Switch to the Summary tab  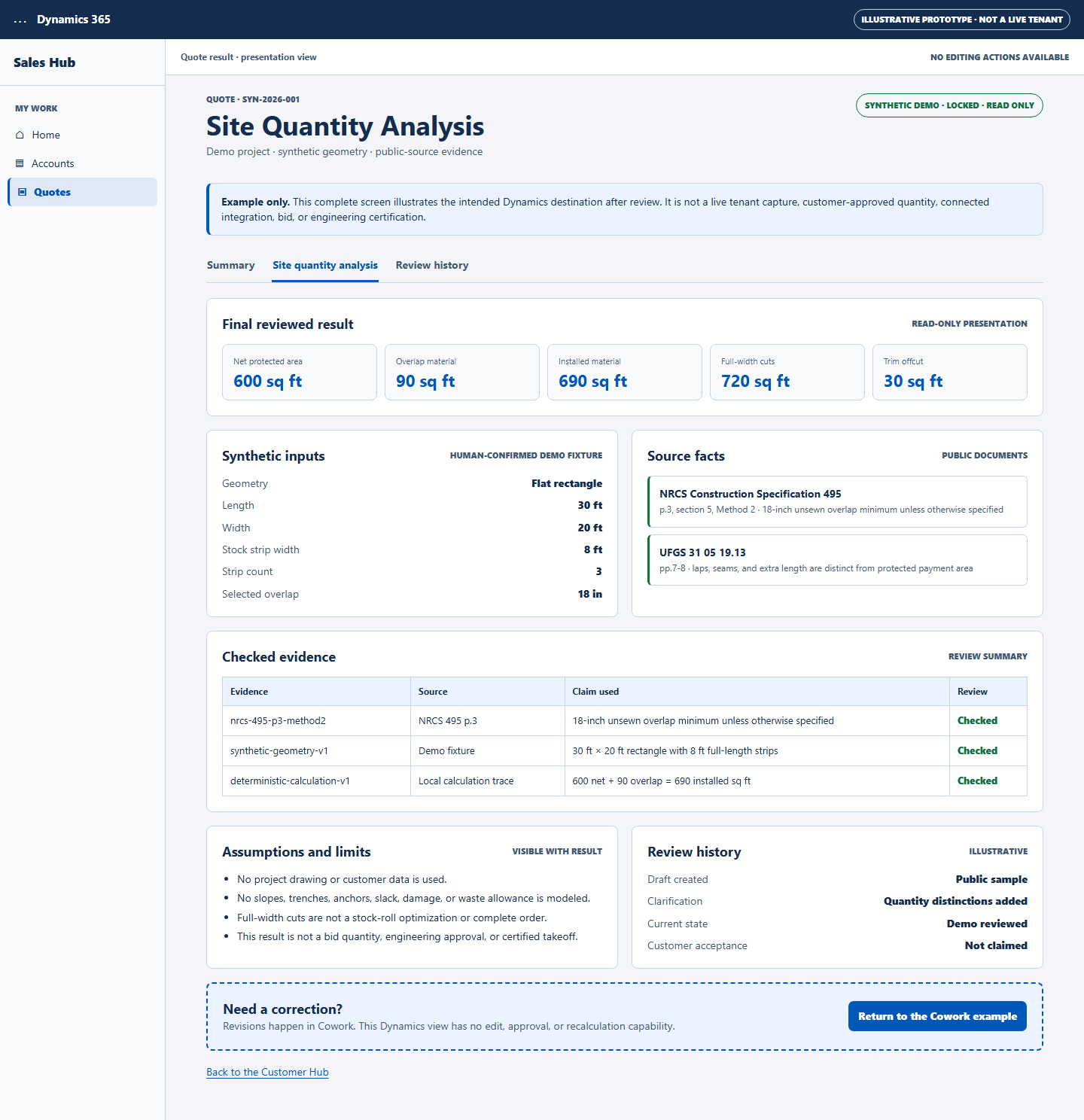tap(230, 265)
